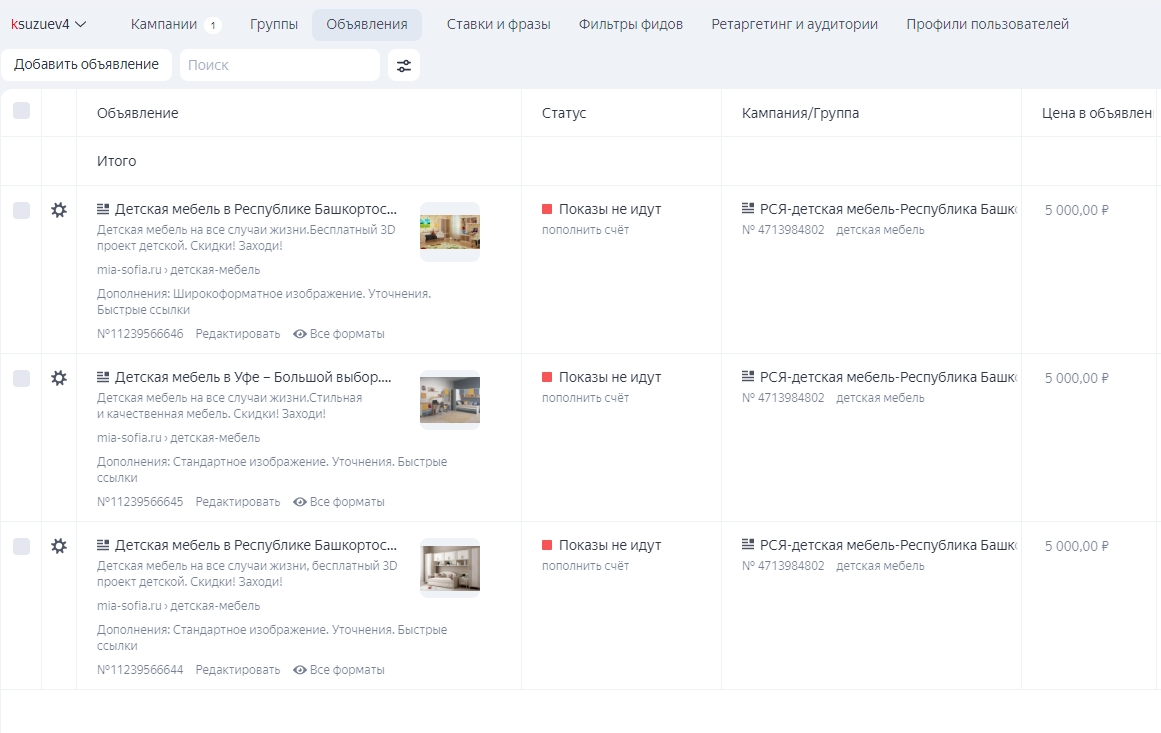Click red status indicator for ad №11239566645

[547, 378]
